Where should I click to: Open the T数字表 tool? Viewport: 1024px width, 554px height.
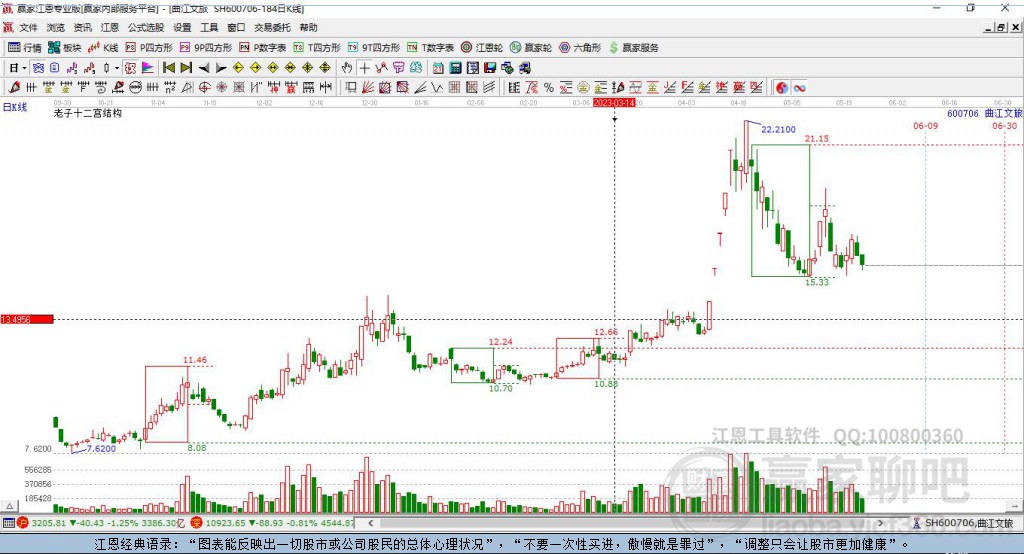(430, 48)
